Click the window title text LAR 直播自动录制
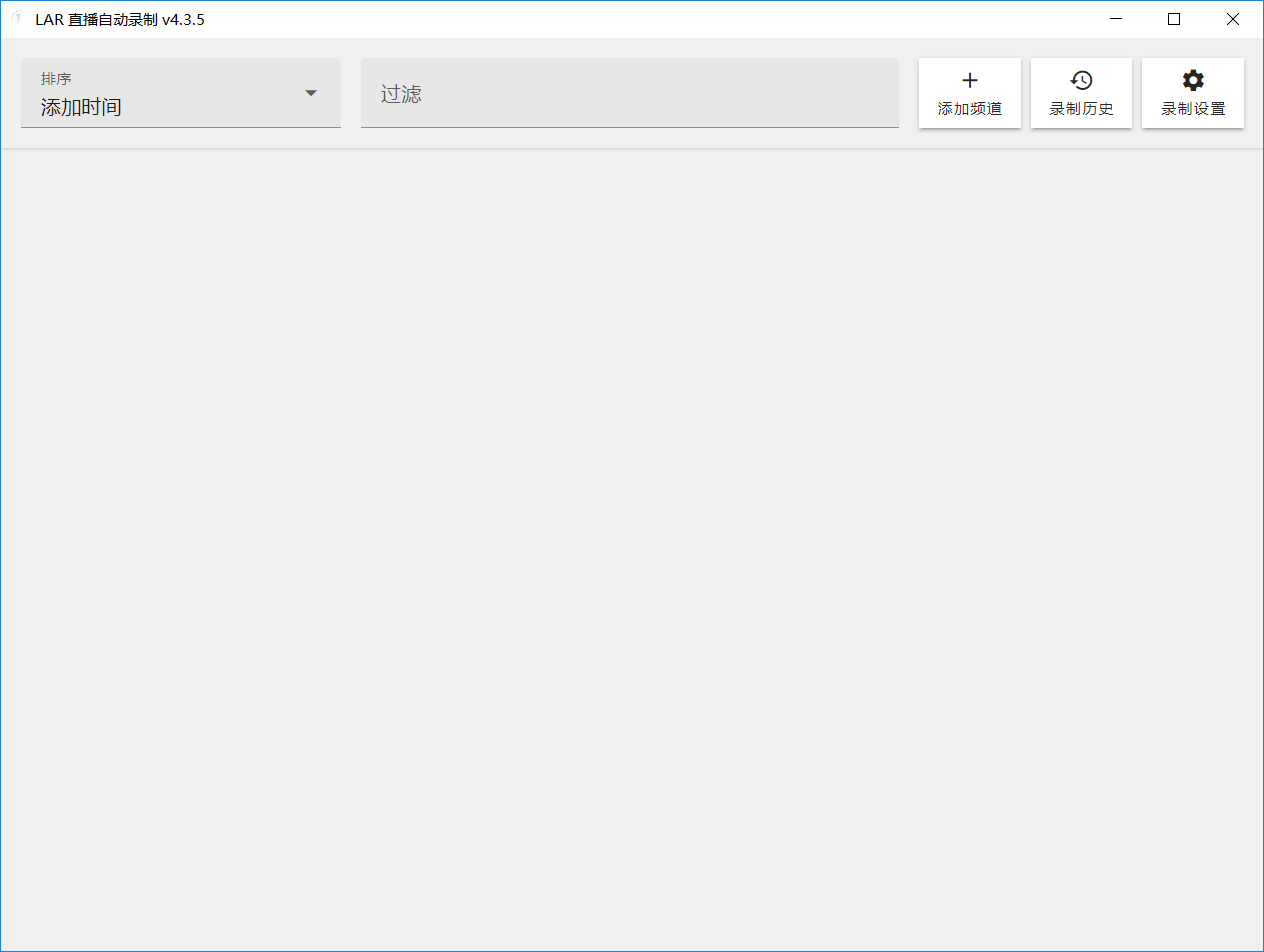This screenshot has height=952, width=1264. pos(120,19)
